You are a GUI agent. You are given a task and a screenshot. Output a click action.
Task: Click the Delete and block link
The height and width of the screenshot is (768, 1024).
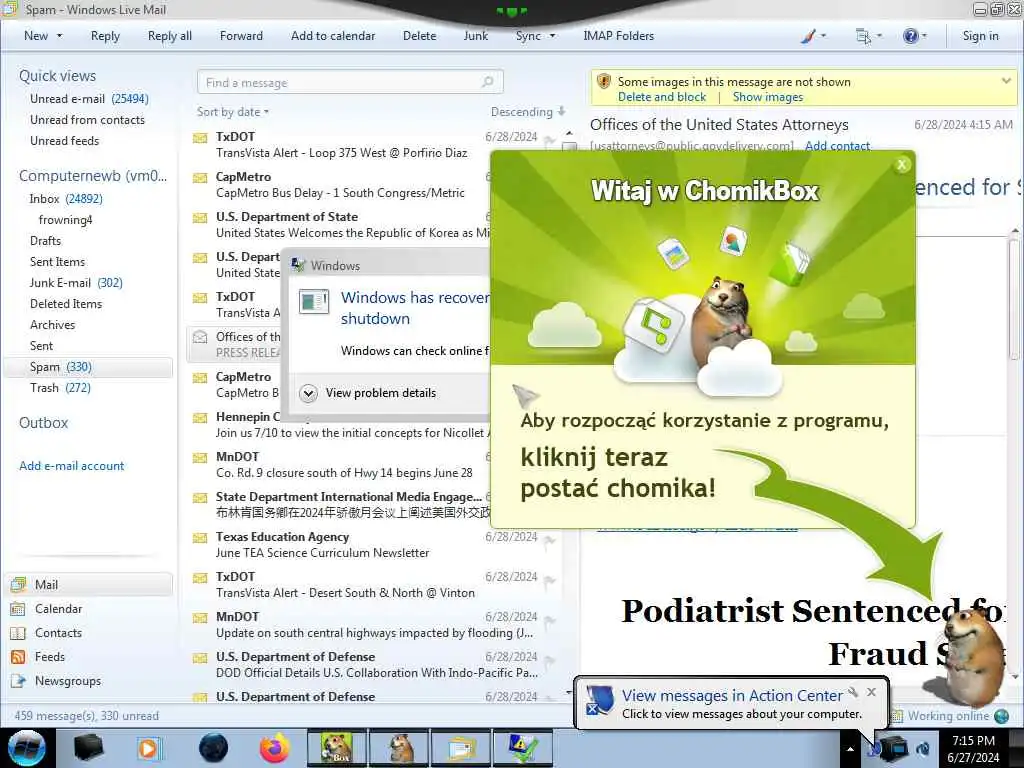click(x=662, y=97)
